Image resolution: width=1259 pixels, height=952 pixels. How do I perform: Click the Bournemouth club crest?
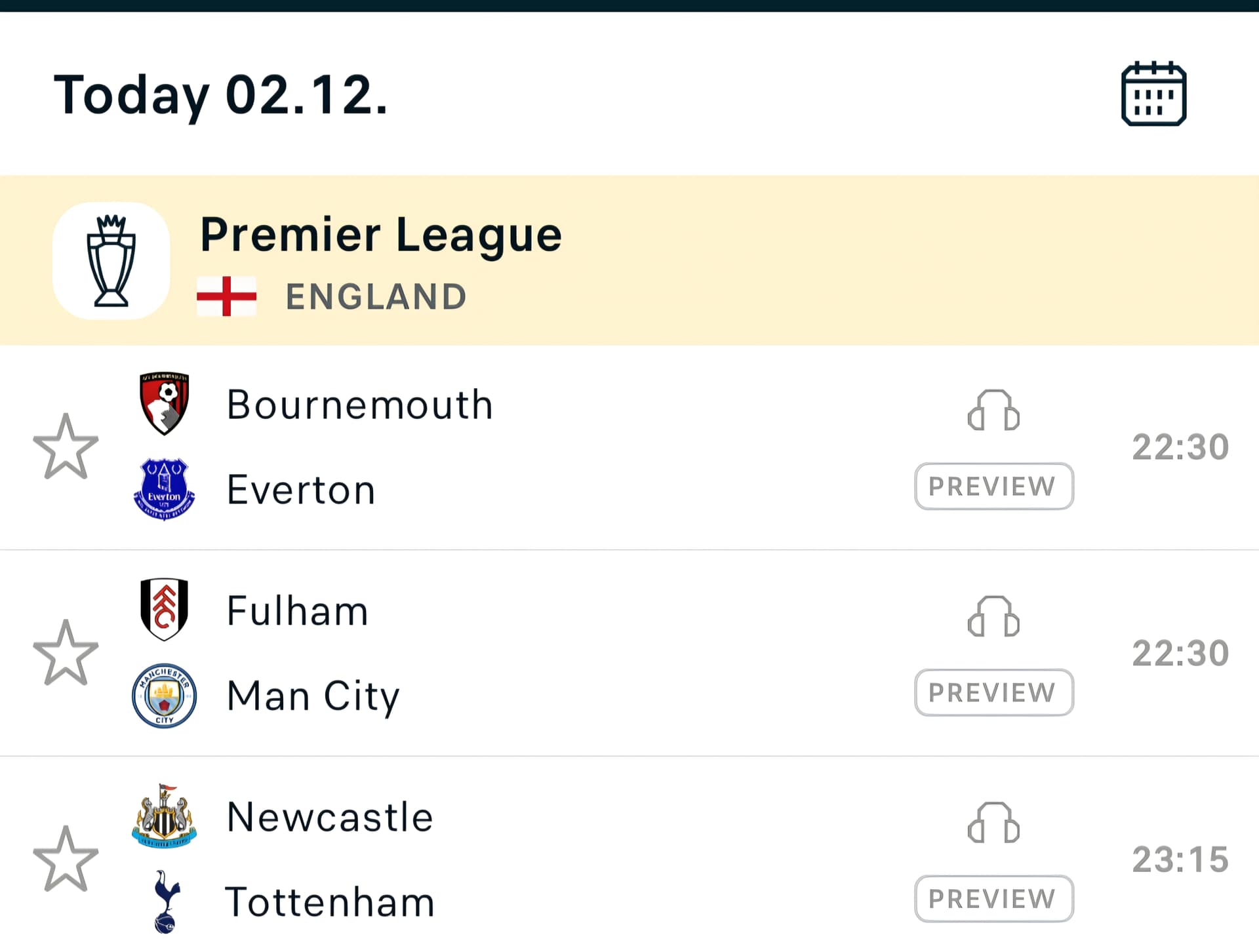point(164,403)
